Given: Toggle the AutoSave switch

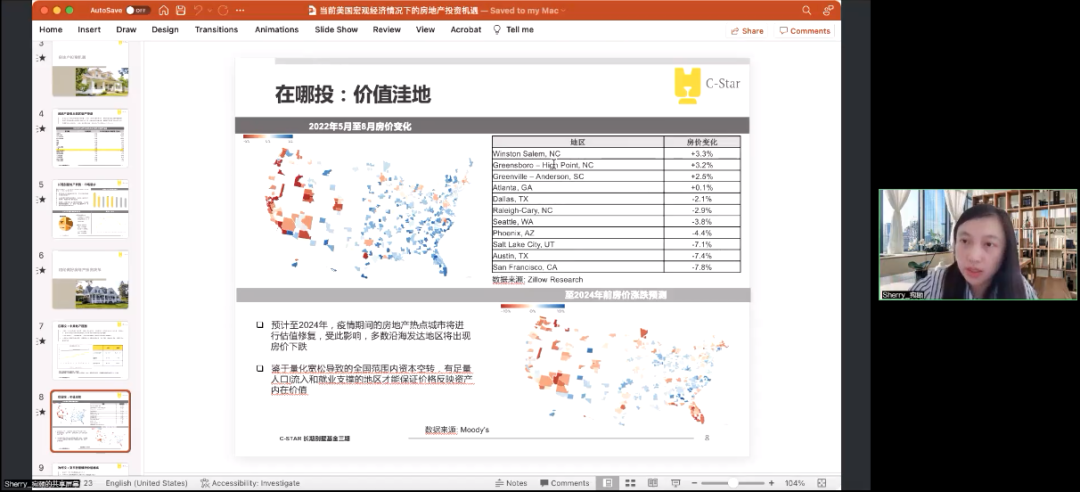Looking at the screenshot, I should pyautogui.click(x=138, y=10).
